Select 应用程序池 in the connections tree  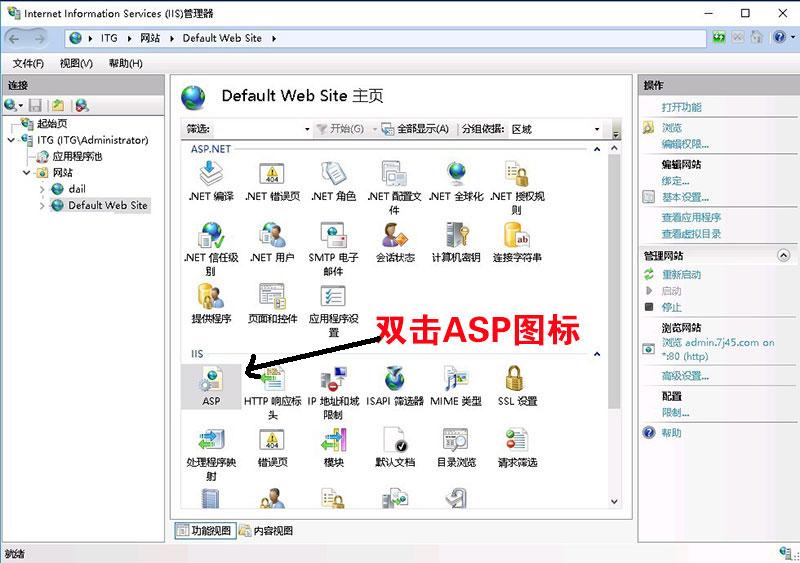pos(77,156)
